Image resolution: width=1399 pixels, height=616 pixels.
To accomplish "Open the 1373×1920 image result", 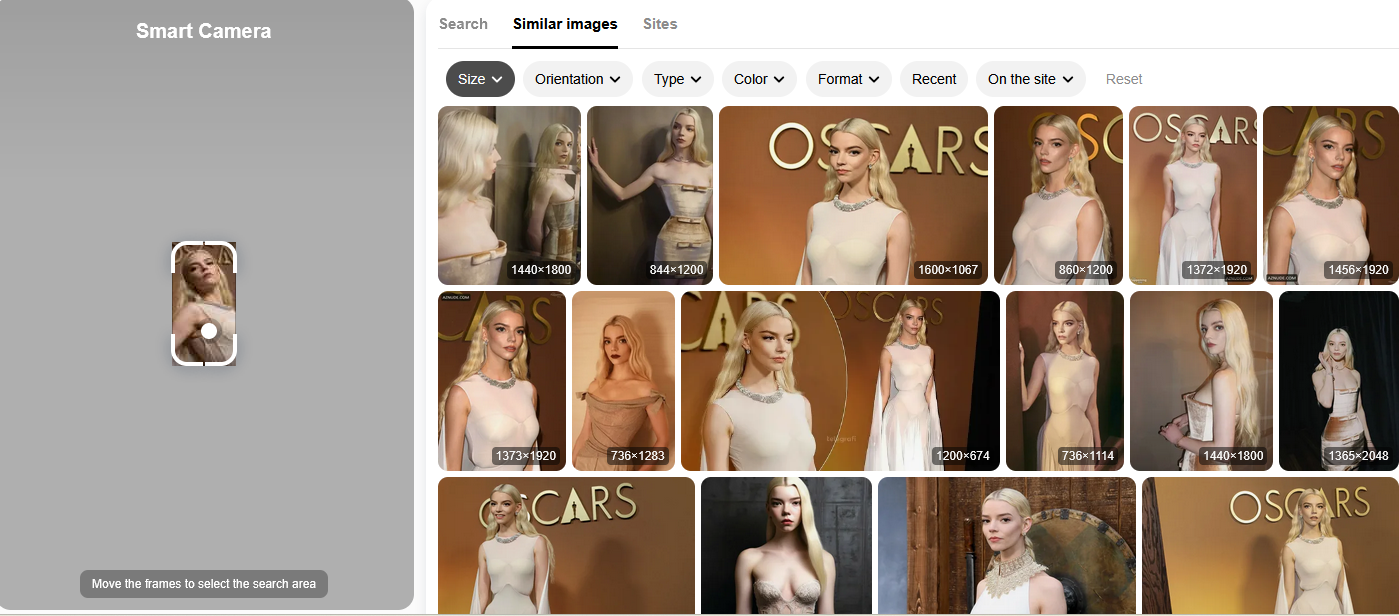I will [502, 381].
